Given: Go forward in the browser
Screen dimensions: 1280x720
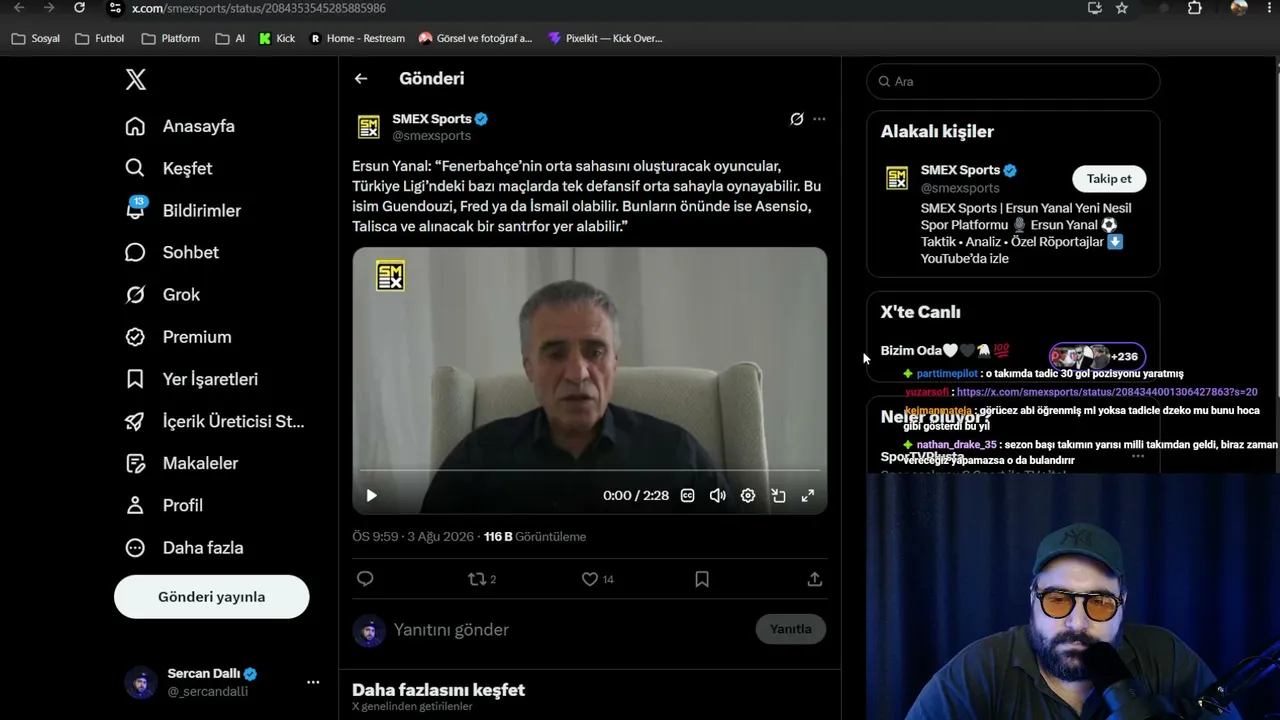Looking at the screenshot, I should click(49, 8).
